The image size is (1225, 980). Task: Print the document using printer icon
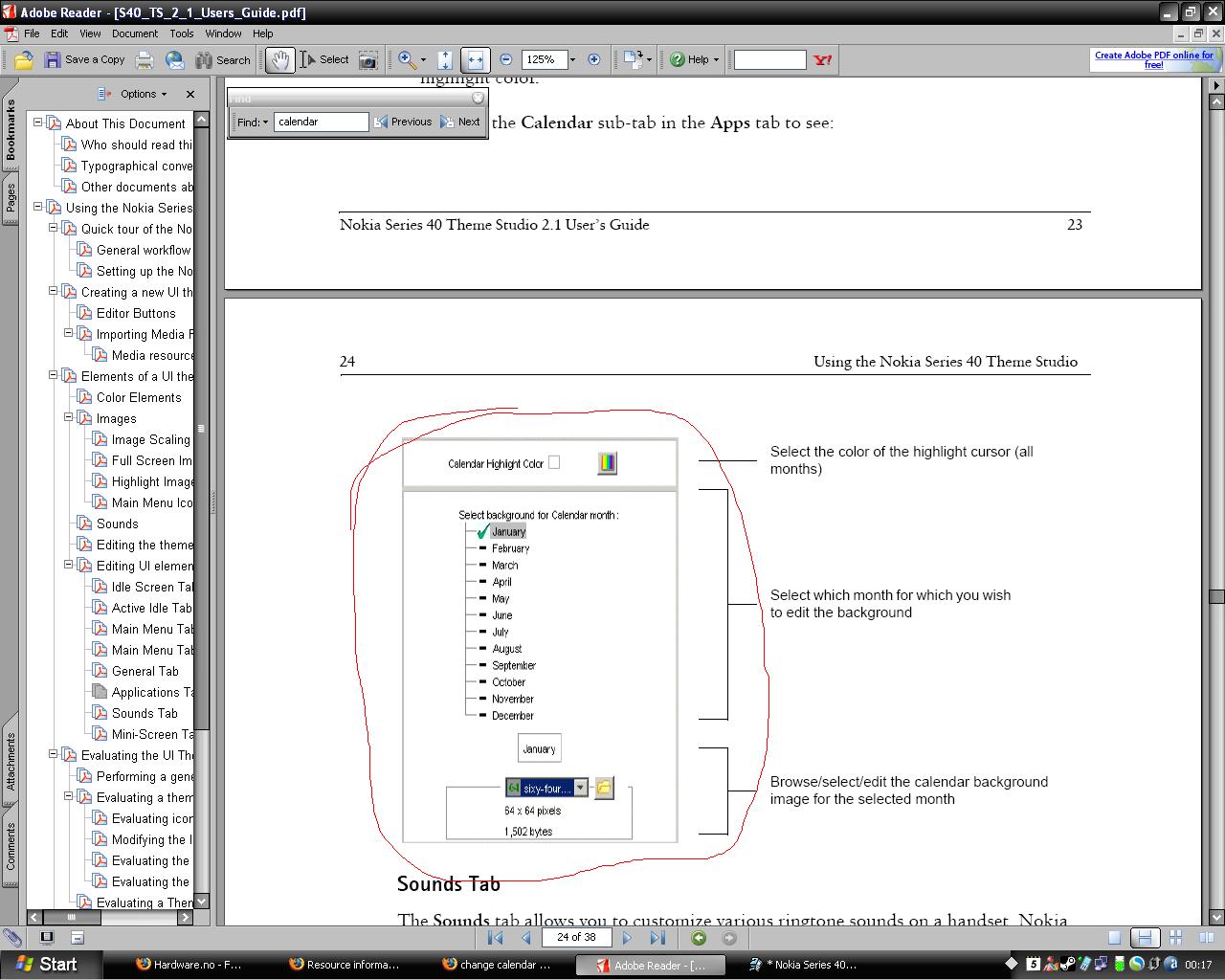coord(145,59)
